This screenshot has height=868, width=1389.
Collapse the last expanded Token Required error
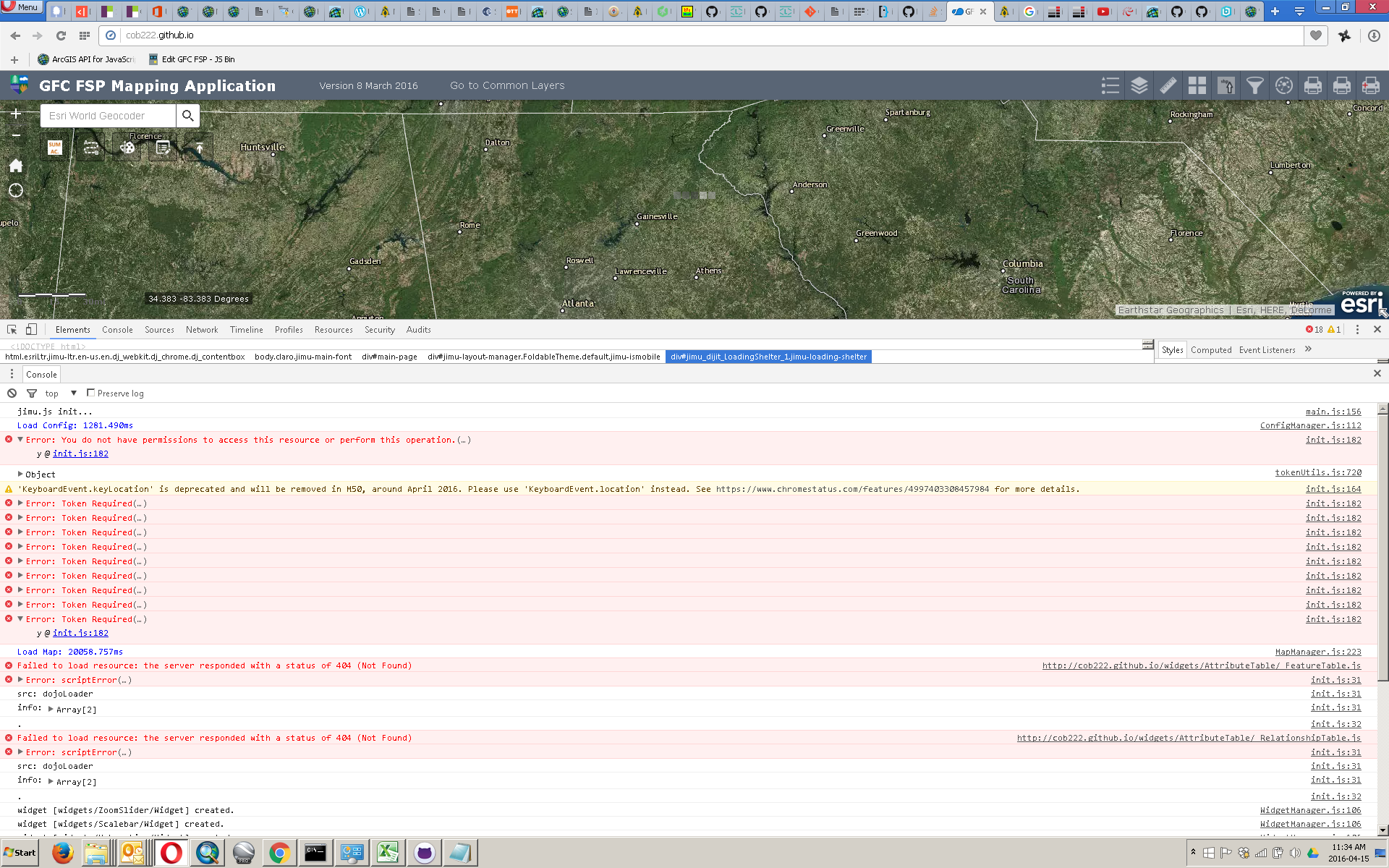point(20,618)
